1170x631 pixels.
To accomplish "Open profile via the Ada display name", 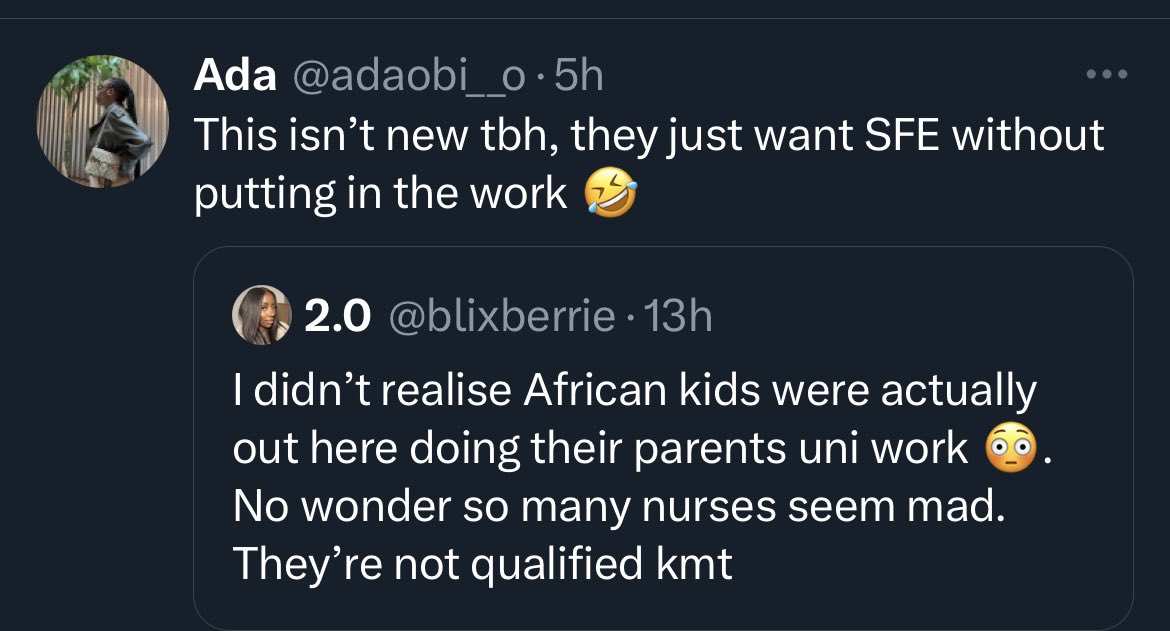I will coord(235,76).
